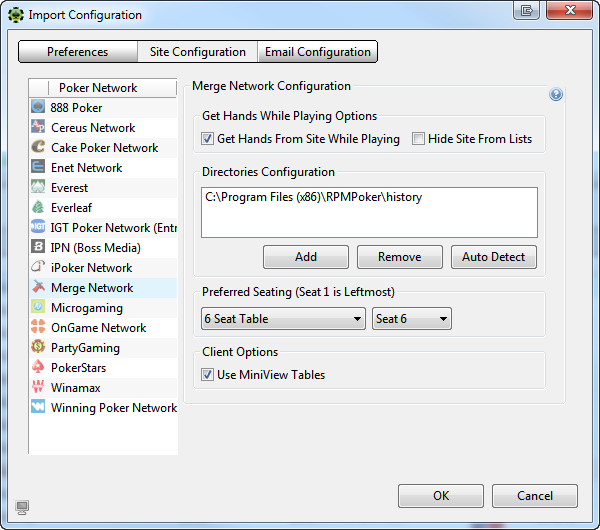
Task: Select the RPMPoker history directory entry
Action: point(313,197)
